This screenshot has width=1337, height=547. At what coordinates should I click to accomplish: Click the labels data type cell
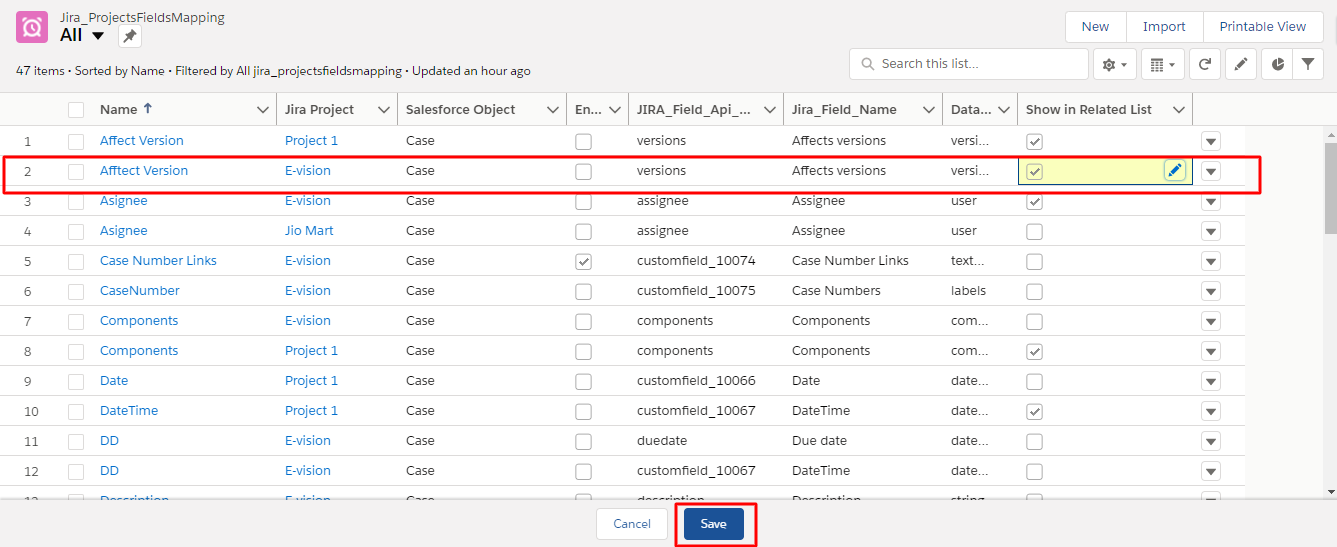pyautogui.click(x=968, y=291)
